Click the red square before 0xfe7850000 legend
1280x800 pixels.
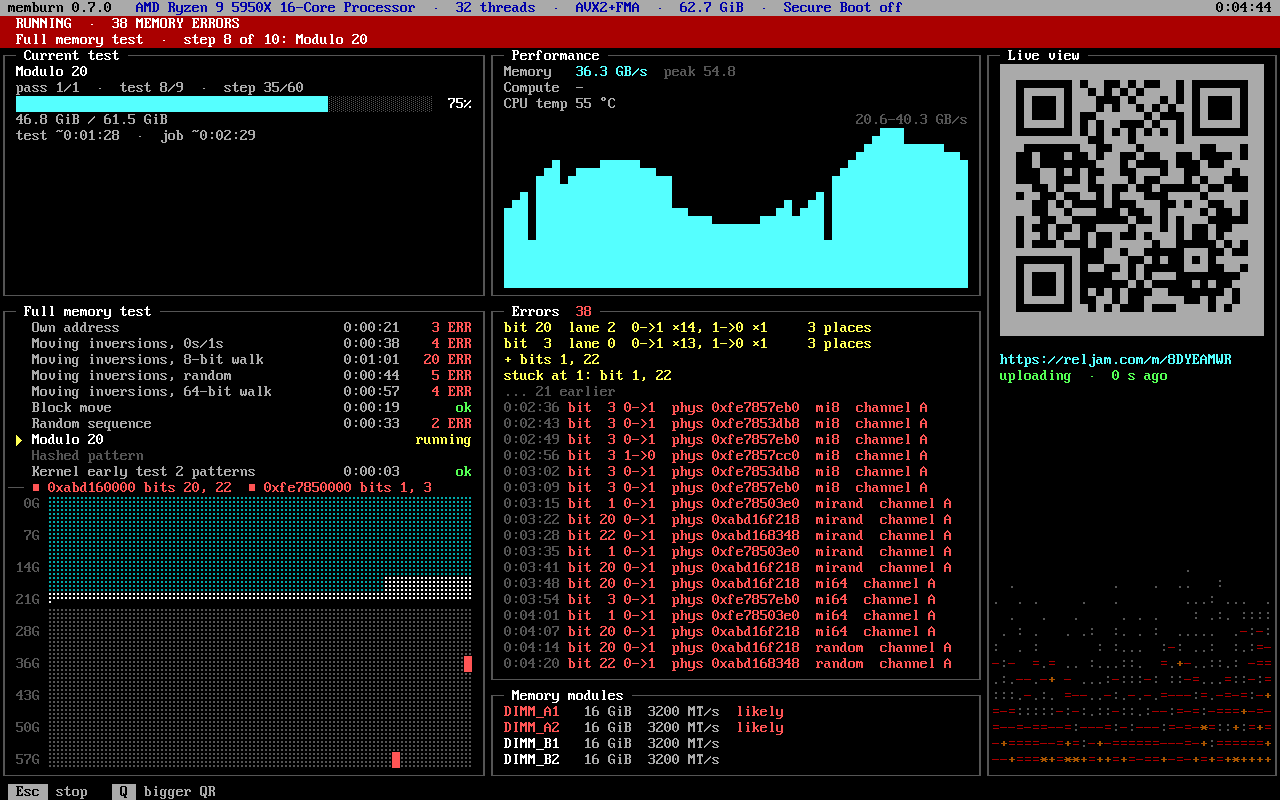(252, 488)
